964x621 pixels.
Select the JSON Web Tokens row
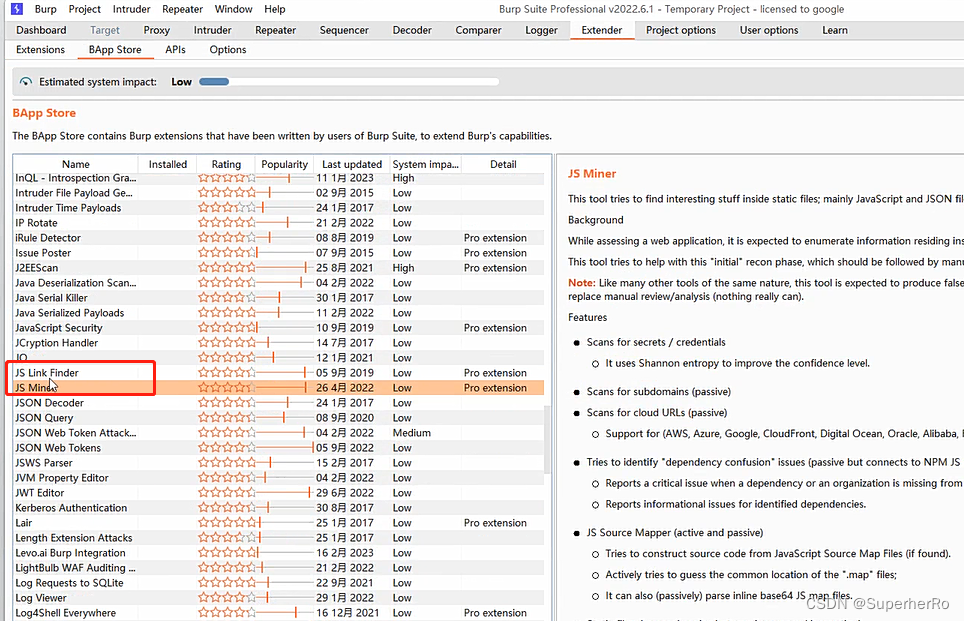279,448
